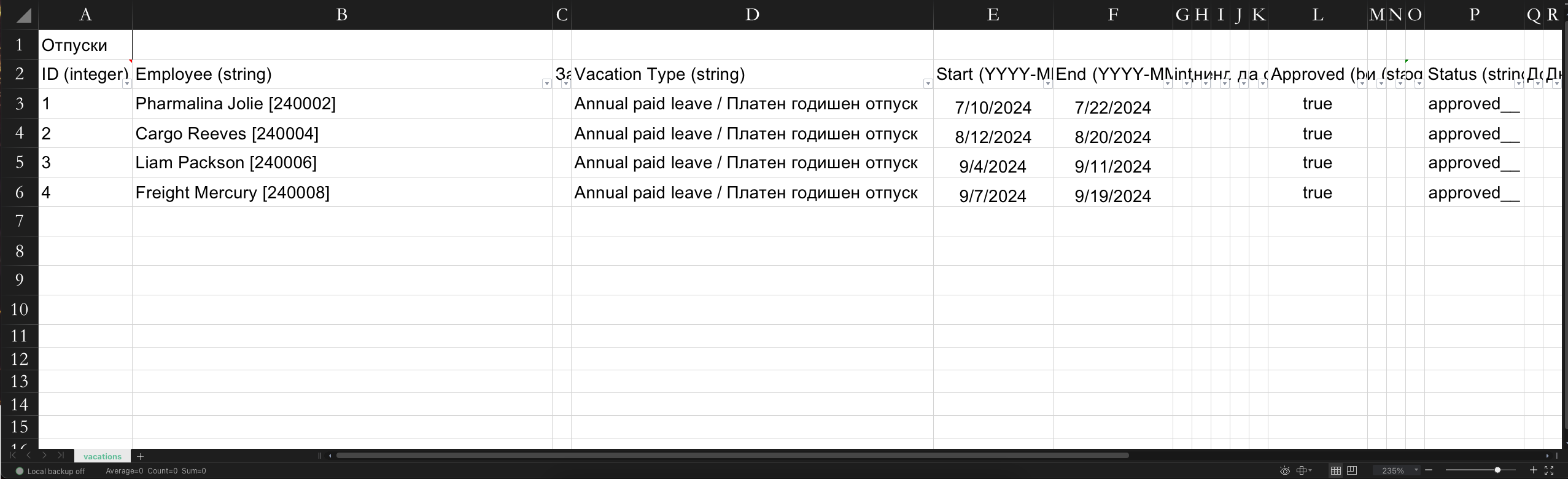This screenshot has height=479, width=1568.
Task: Click the true cell in row 4
Action: (x=1318, y=133)
